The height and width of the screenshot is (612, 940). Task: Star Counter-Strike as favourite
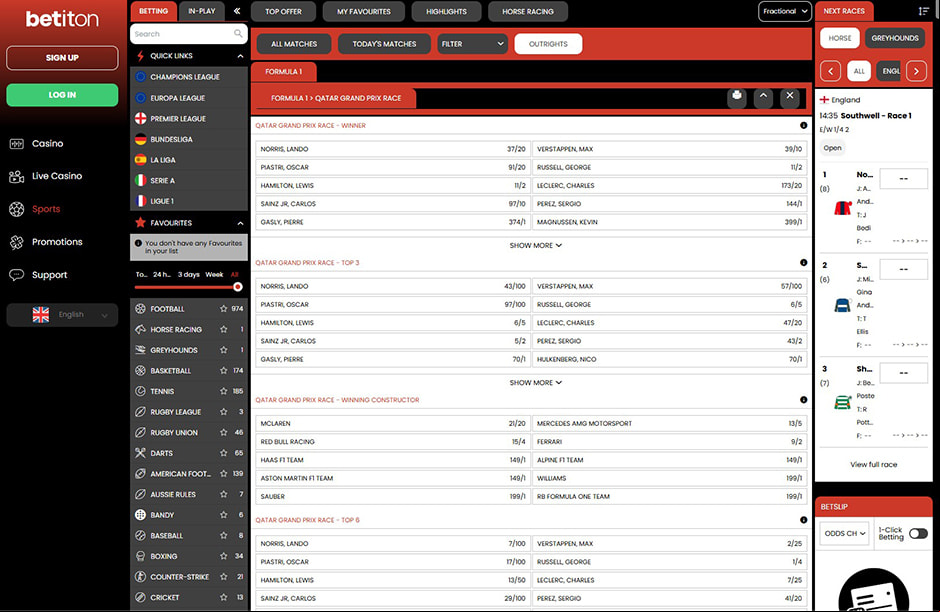224,577
